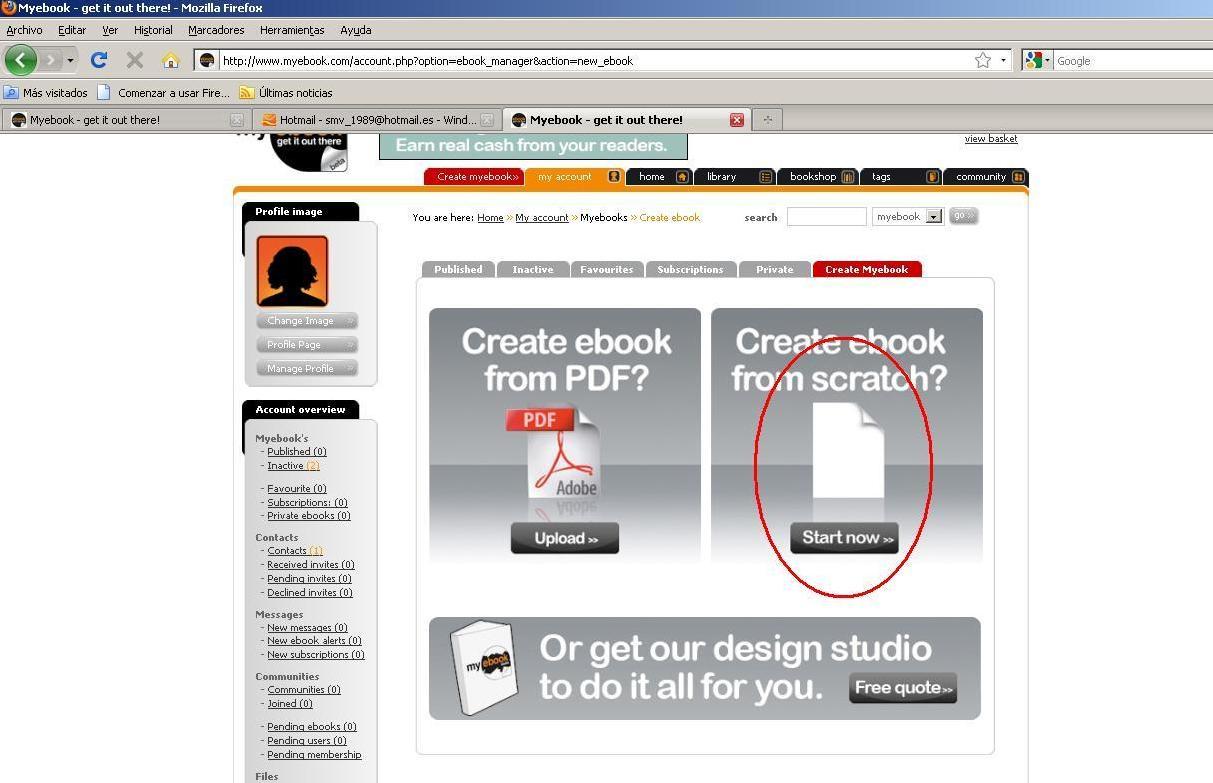This screenshot has width=1213, height=783.
Task: Open the Ayuda menu
Action: coord(356,30)
